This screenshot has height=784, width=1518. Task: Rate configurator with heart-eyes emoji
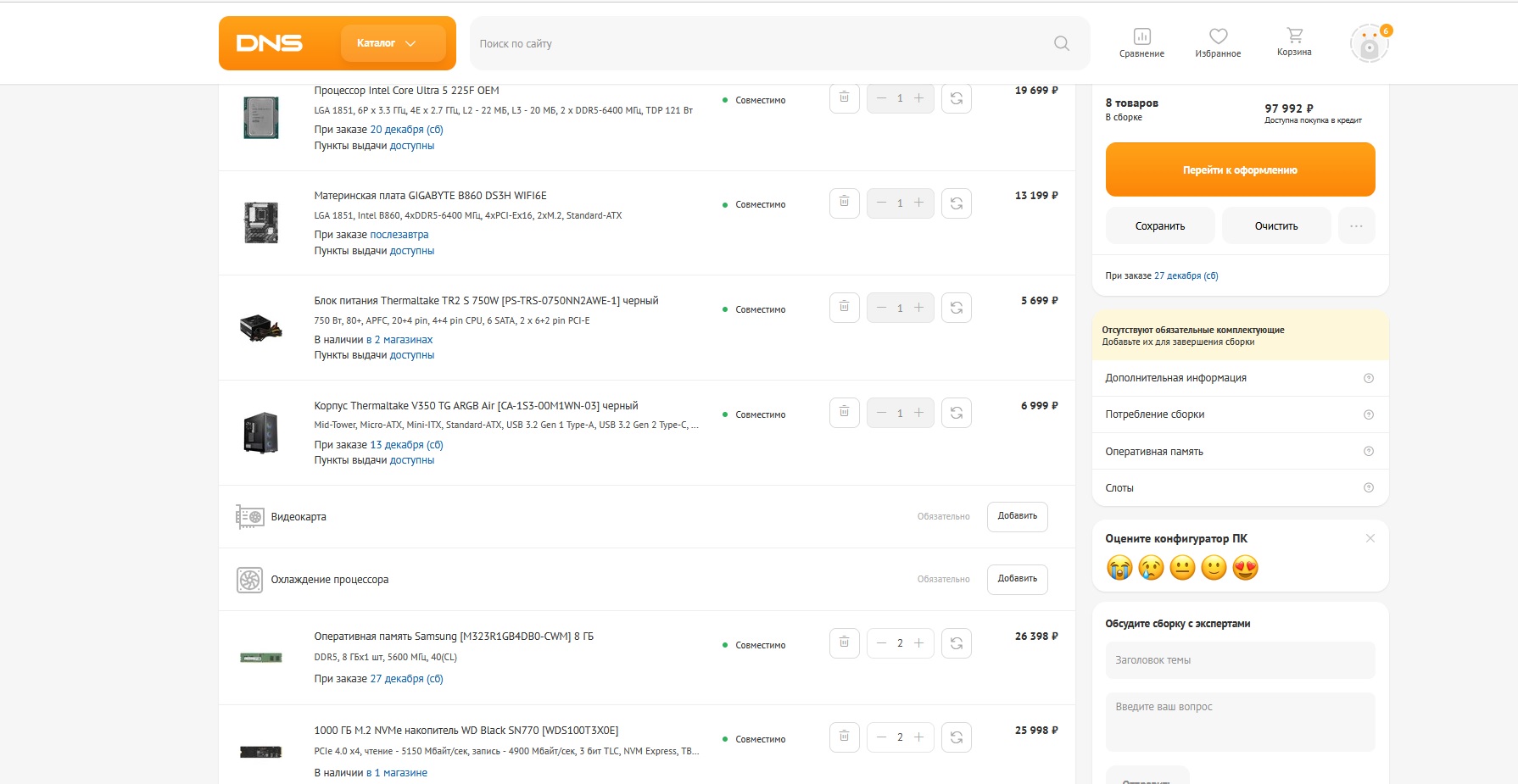point(1245,568)
